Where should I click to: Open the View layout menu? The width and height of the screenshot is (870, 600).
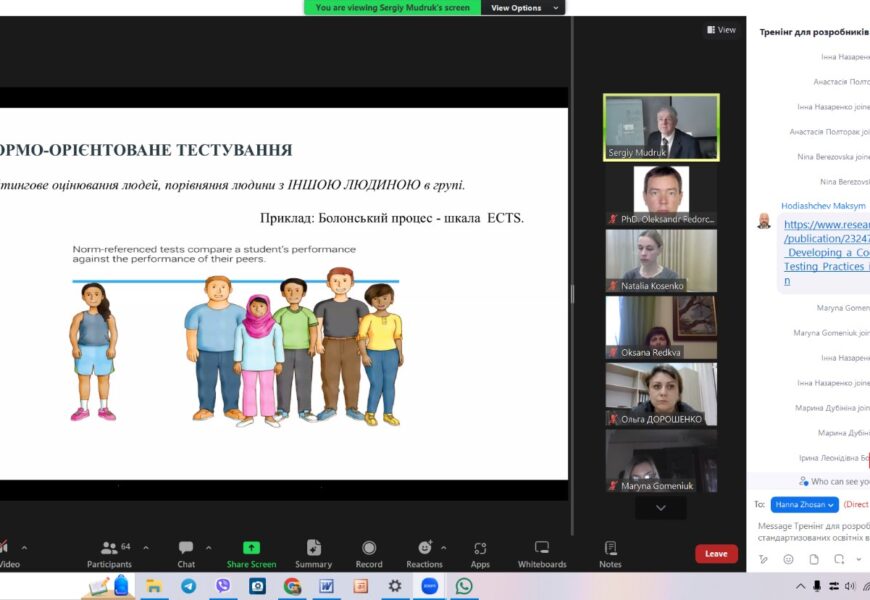(x=721, y=30)
